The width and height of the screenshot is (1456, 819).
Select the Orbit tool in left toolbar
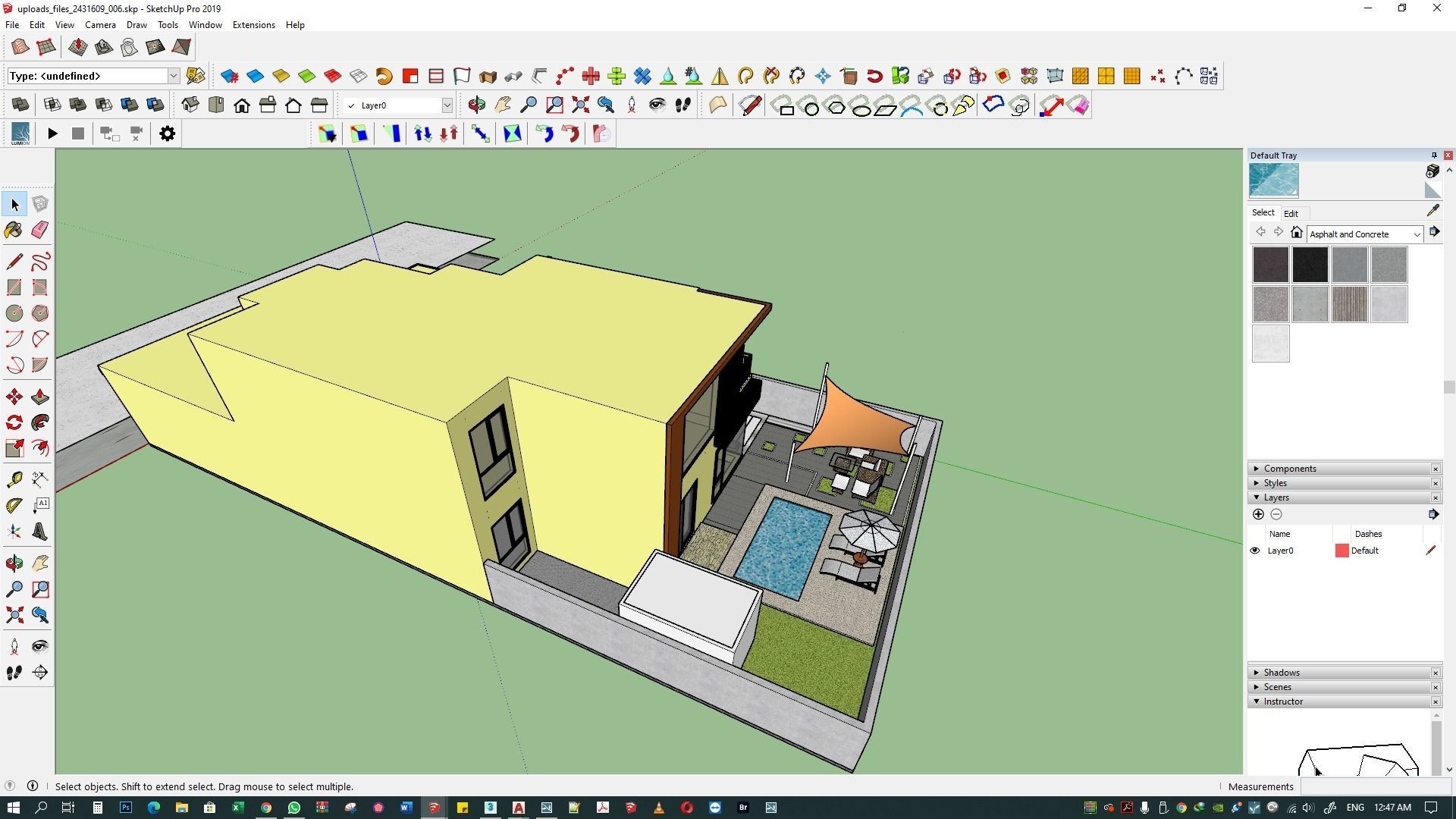(x=14, y=563)
